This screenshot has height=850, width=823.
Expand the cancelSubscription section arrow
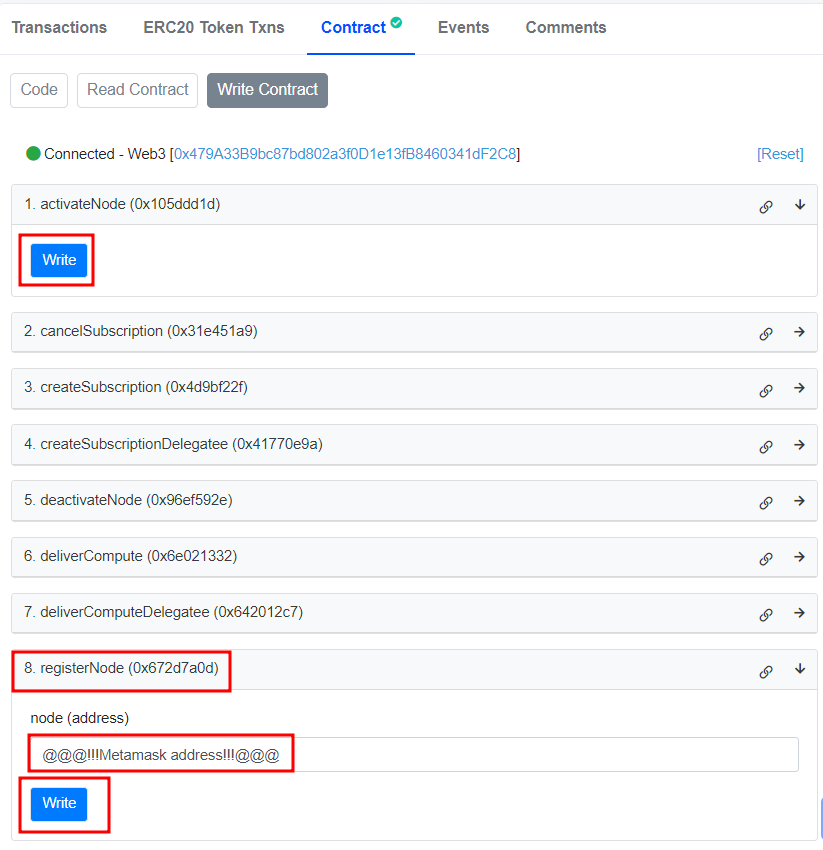click(x=799, y=332)
